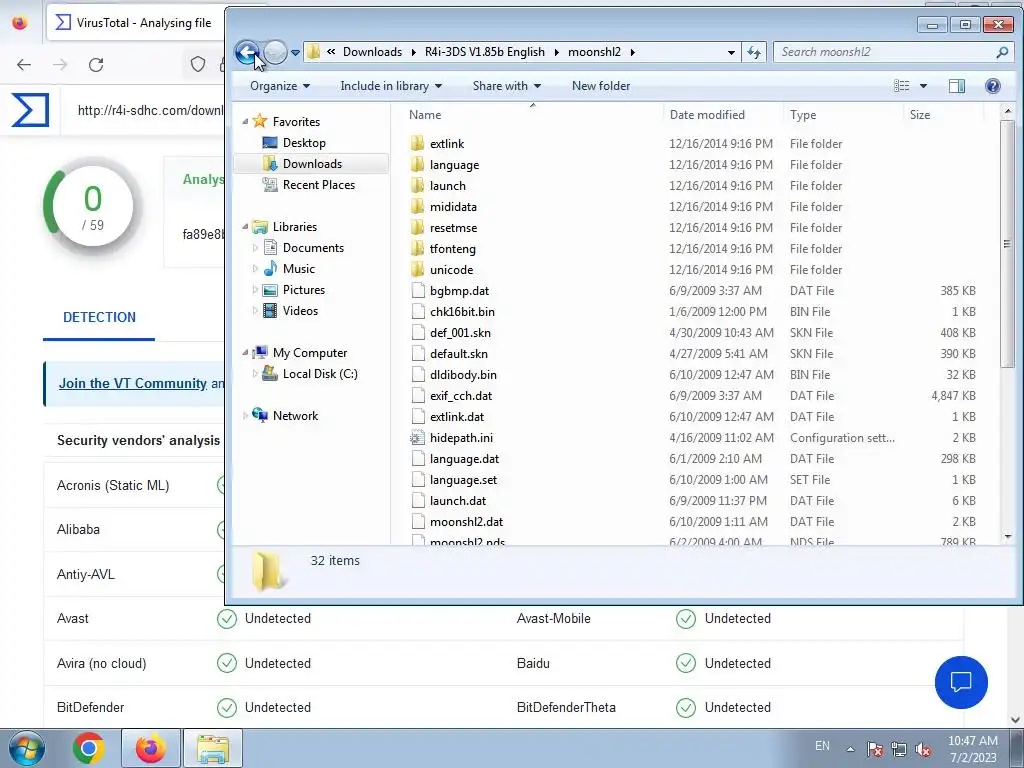Refresh the moonshl2 folder view
The image size is (1024, 768).
[754, 52]
